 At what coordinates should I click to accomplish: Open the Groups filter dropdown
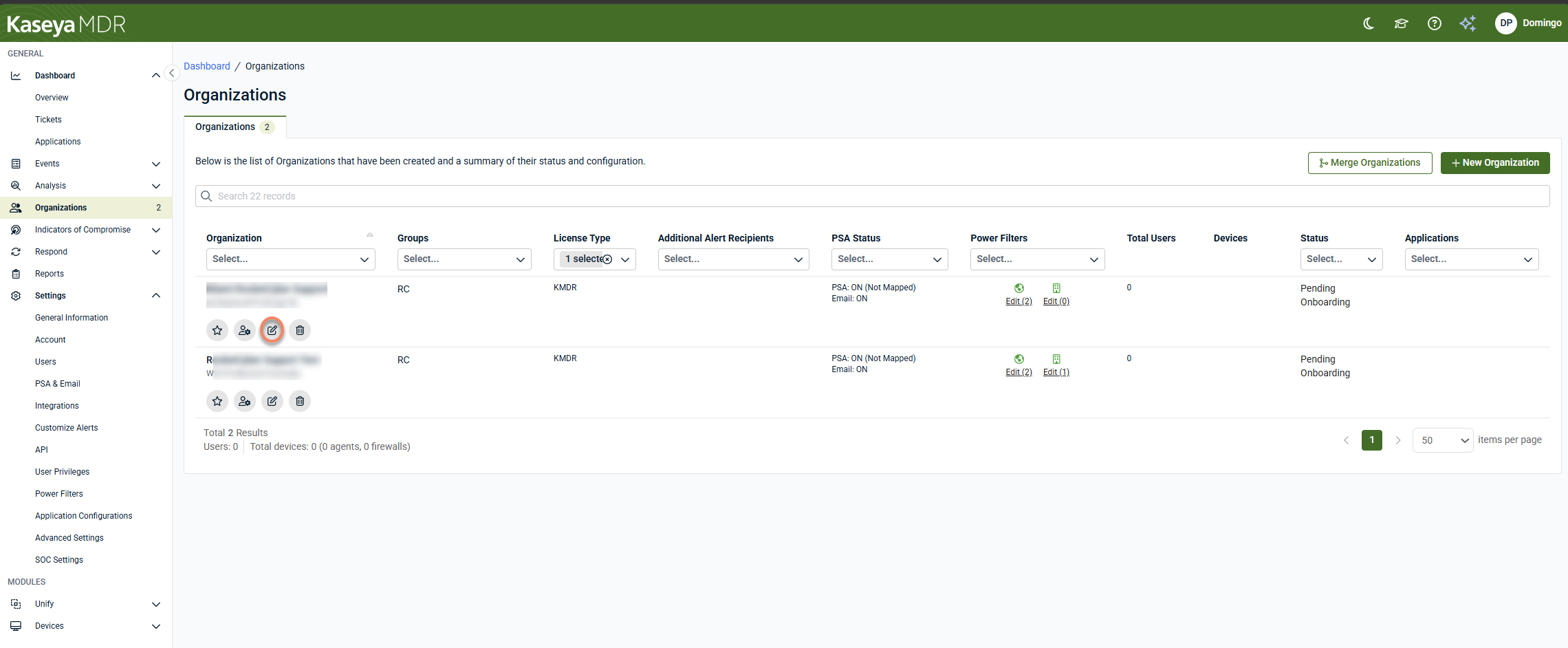click(464, 259)
